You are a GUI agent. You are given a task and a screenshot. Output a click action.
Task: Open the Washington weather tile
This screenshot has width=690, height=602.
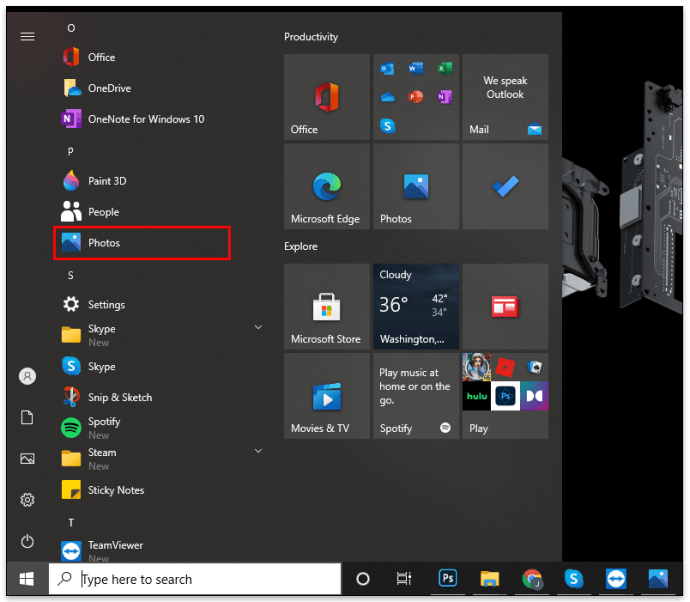tap(416, 307)
